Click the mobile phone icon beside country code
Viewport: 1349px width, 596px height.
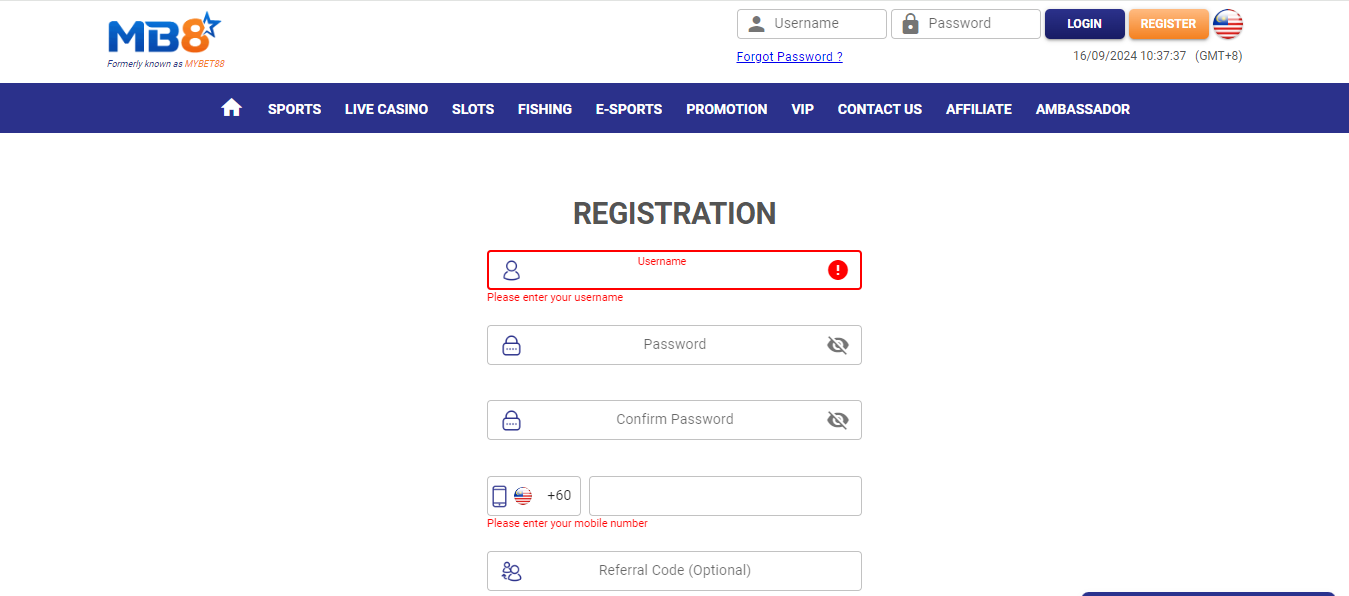(500, 495)
